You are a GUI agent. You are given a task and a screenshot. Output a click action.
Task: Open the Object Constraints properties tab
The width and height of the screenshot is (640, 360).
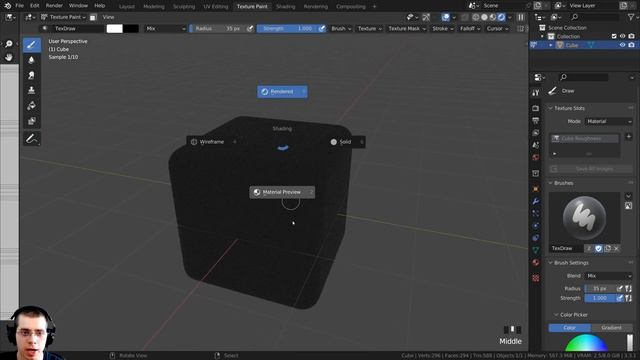pos(536,238)
